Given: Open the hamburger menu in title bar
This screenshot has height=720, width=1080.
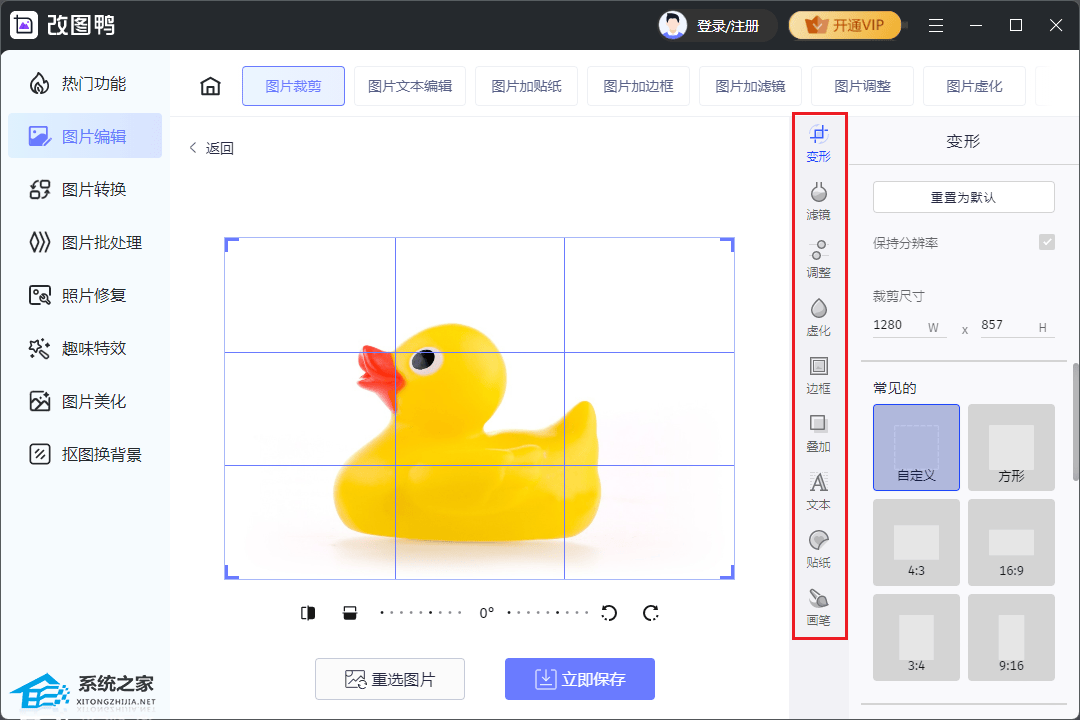Looking at the screenshot, I should pos(936,25).
